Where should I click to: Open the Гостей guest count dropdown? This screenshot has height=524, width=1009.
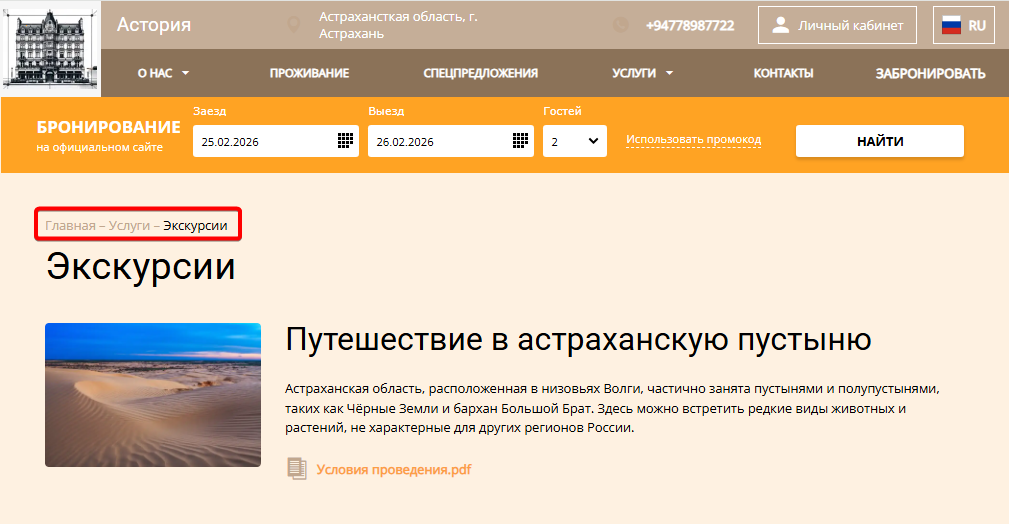click(x=575, y=141)
